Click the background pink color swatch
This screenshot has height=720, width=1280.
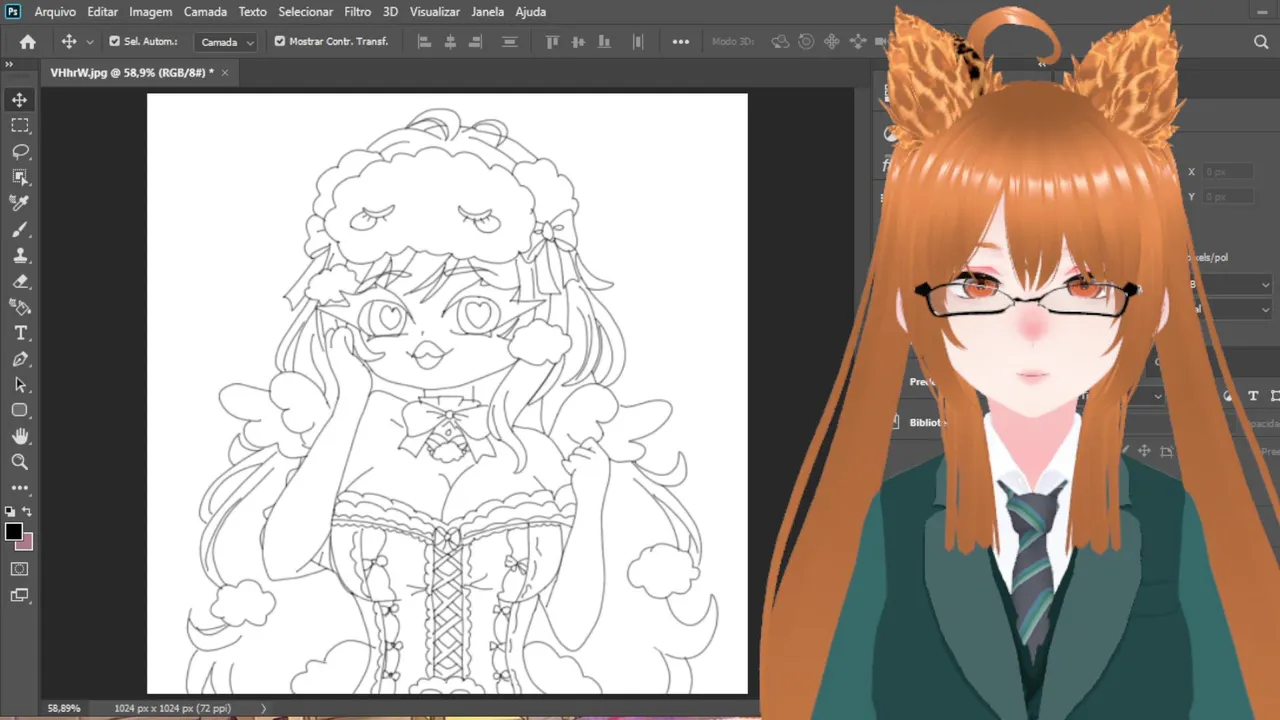tap(27, 543)
